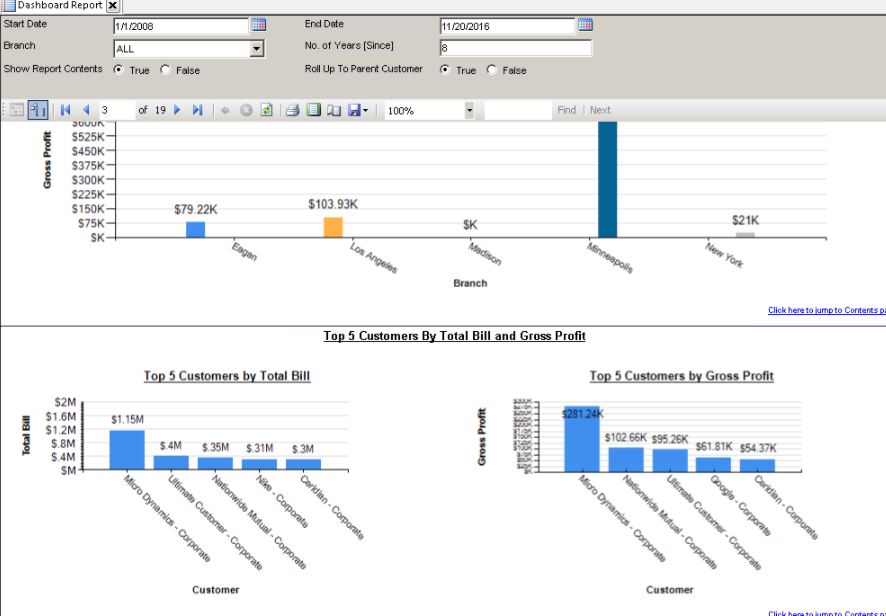Image resolution: width=886 pixels, height=616 pixels.
Task: Go to the previous report page
Action: tap(86, 110)
